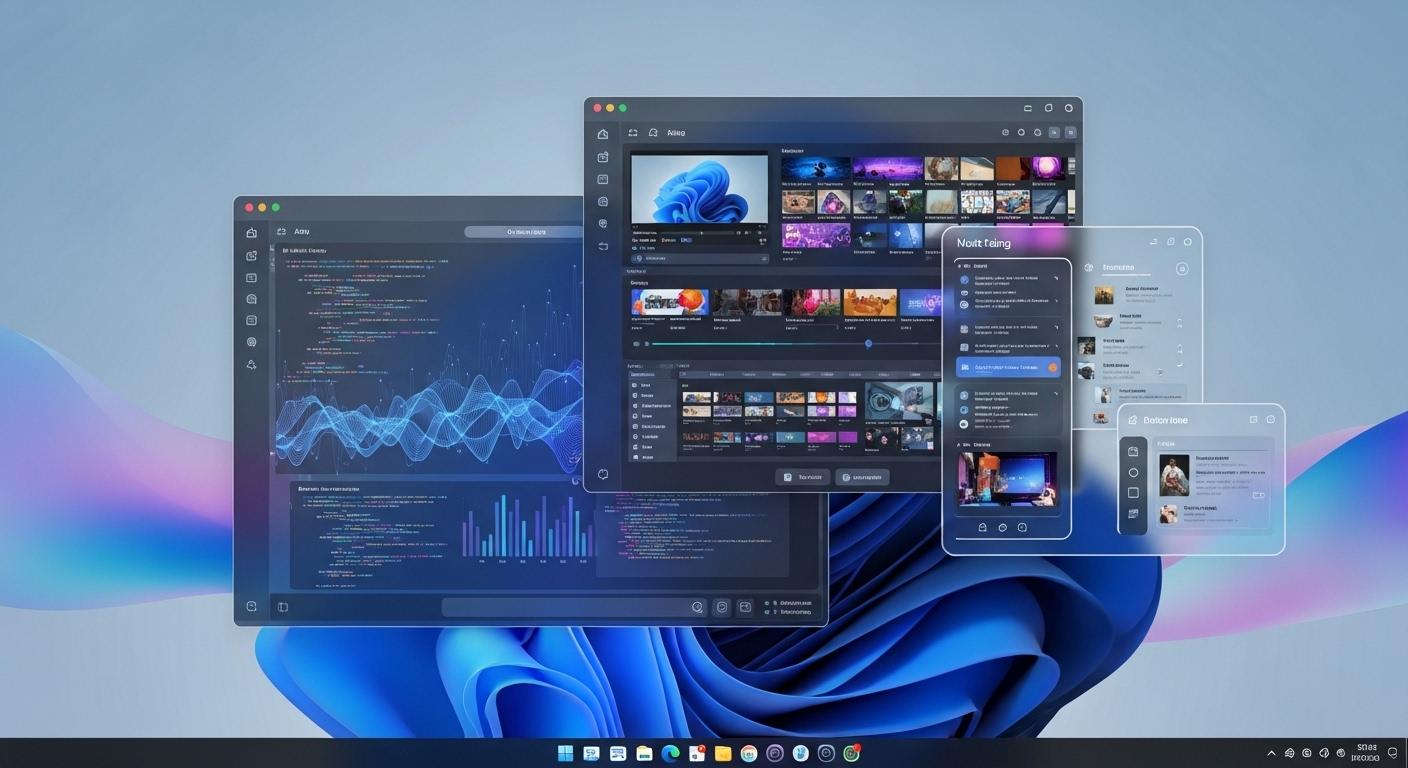The height and width of the screenshot is (768, 1408).
Task: Select the accounts icon in the code editor sidebar
Action: click(251, 365)
